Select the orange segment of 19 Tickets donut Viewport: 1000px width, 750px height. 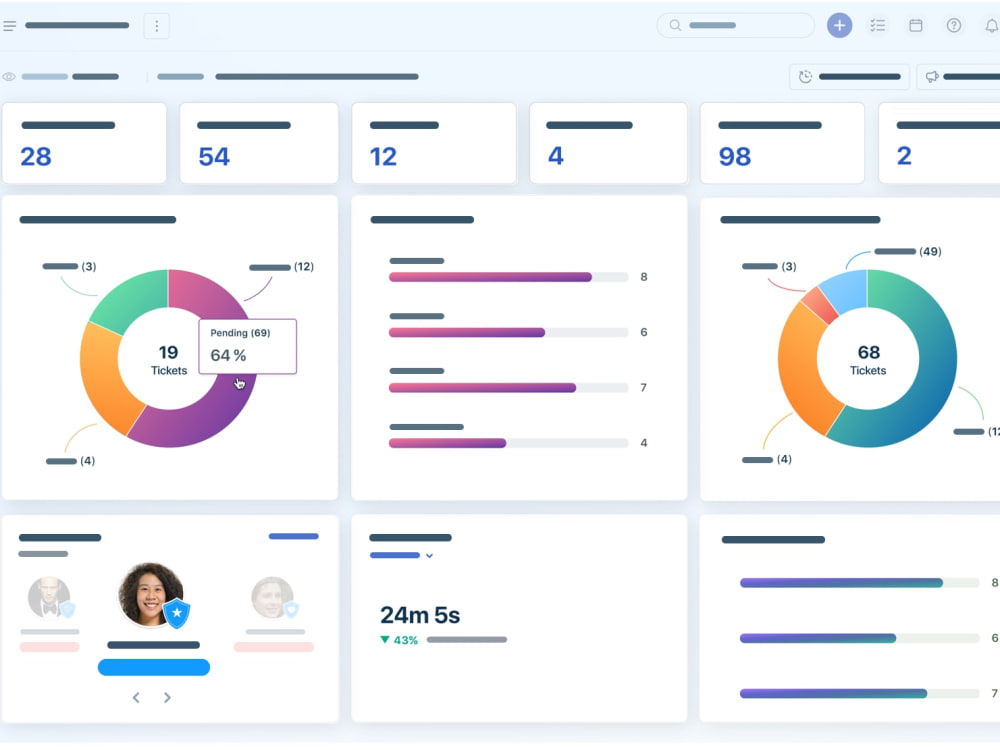[x=107, y=381]
